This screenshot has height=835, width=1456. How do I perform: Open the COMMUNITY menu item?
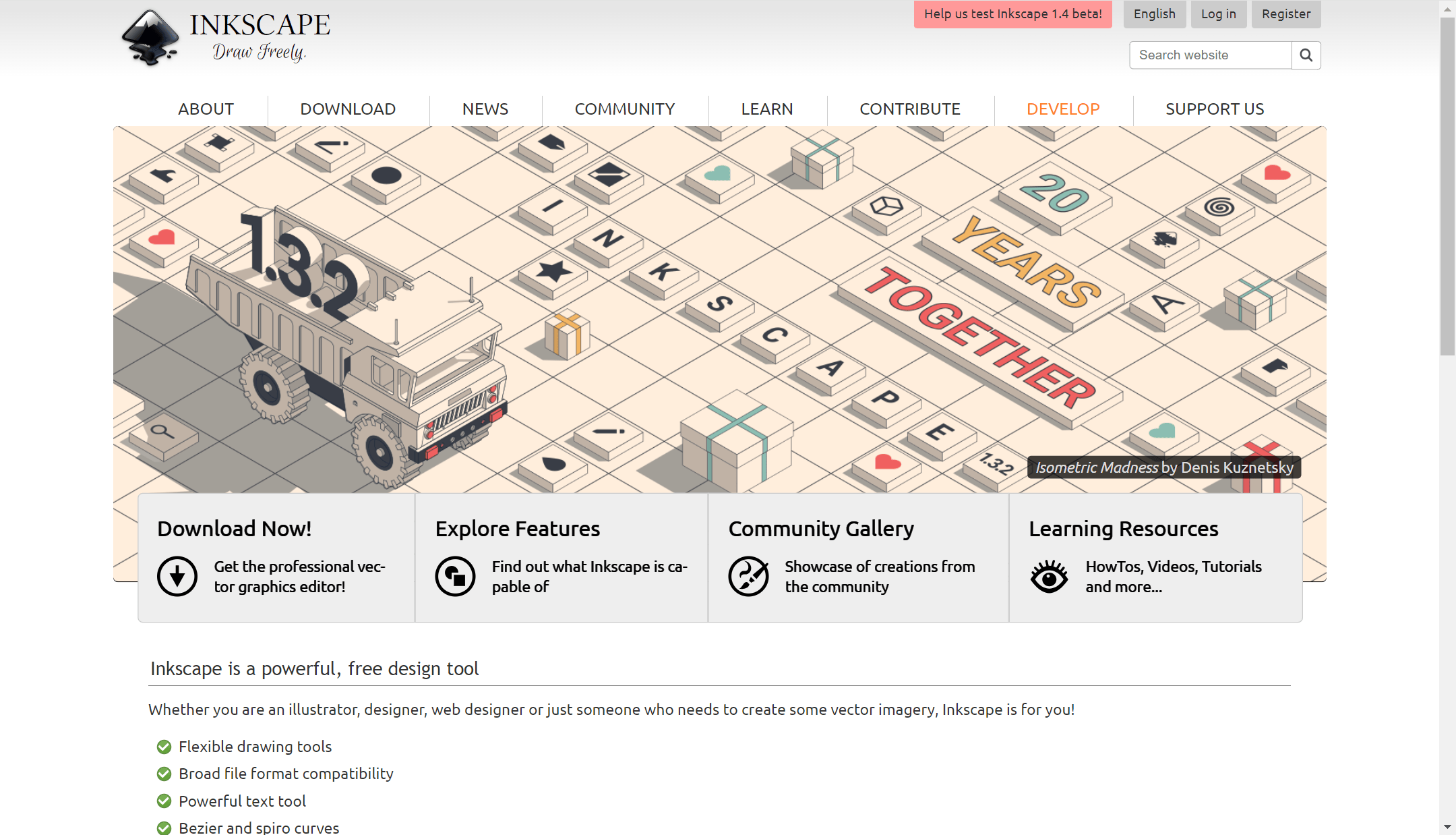[x=623, y=109]
